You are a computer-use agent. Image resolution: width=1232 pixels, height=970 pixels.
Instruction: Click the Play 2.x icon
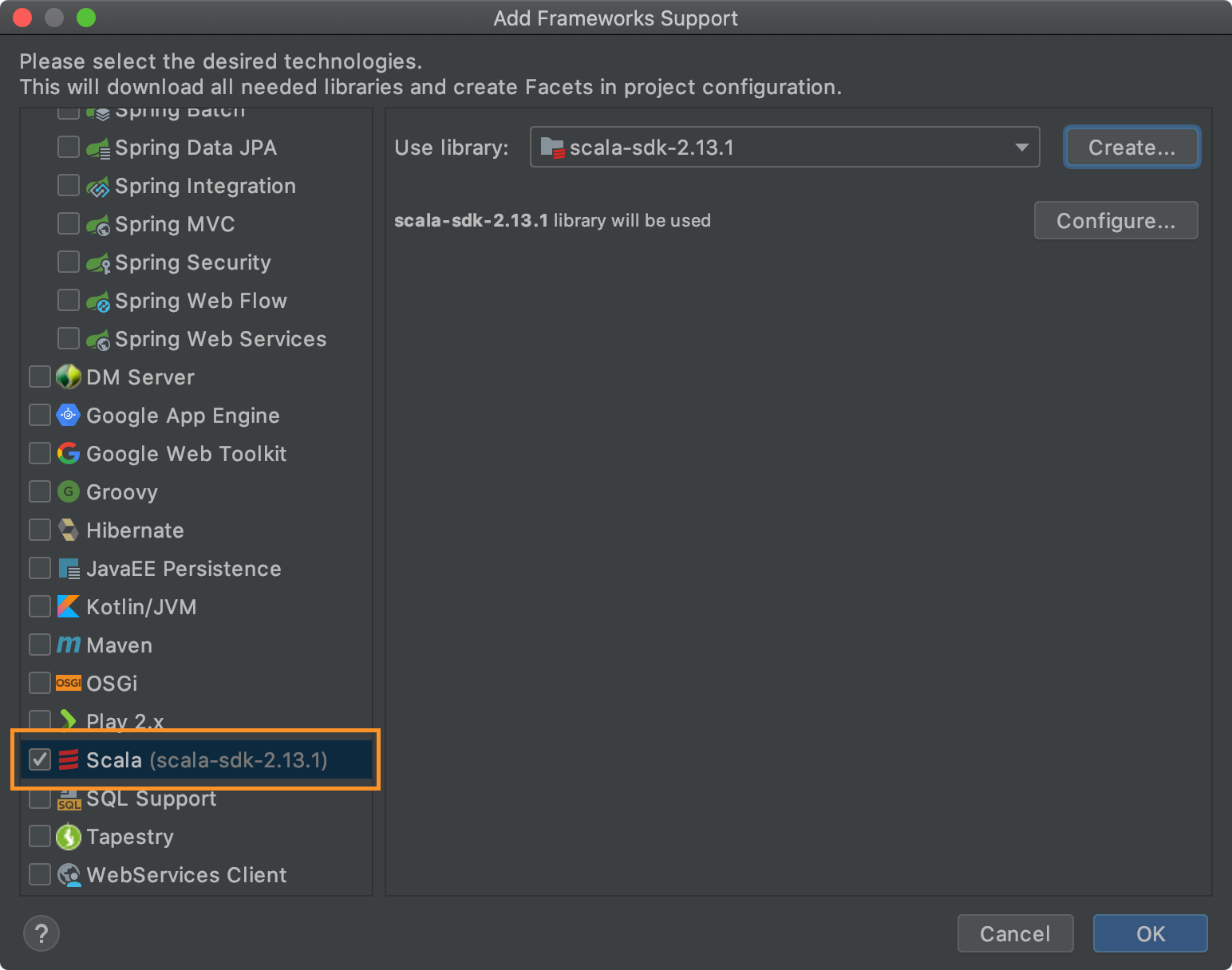(x=69, y=721)
